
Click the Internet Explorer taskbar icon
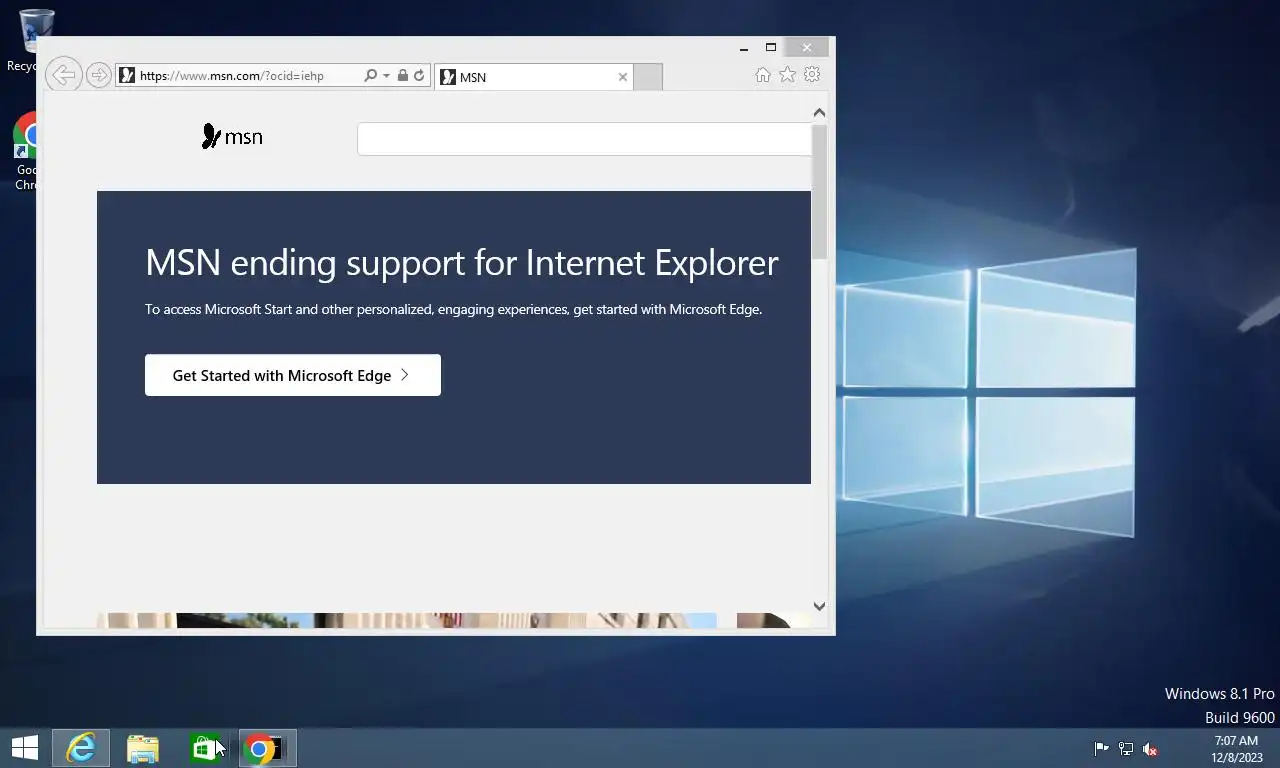(81, 748)
